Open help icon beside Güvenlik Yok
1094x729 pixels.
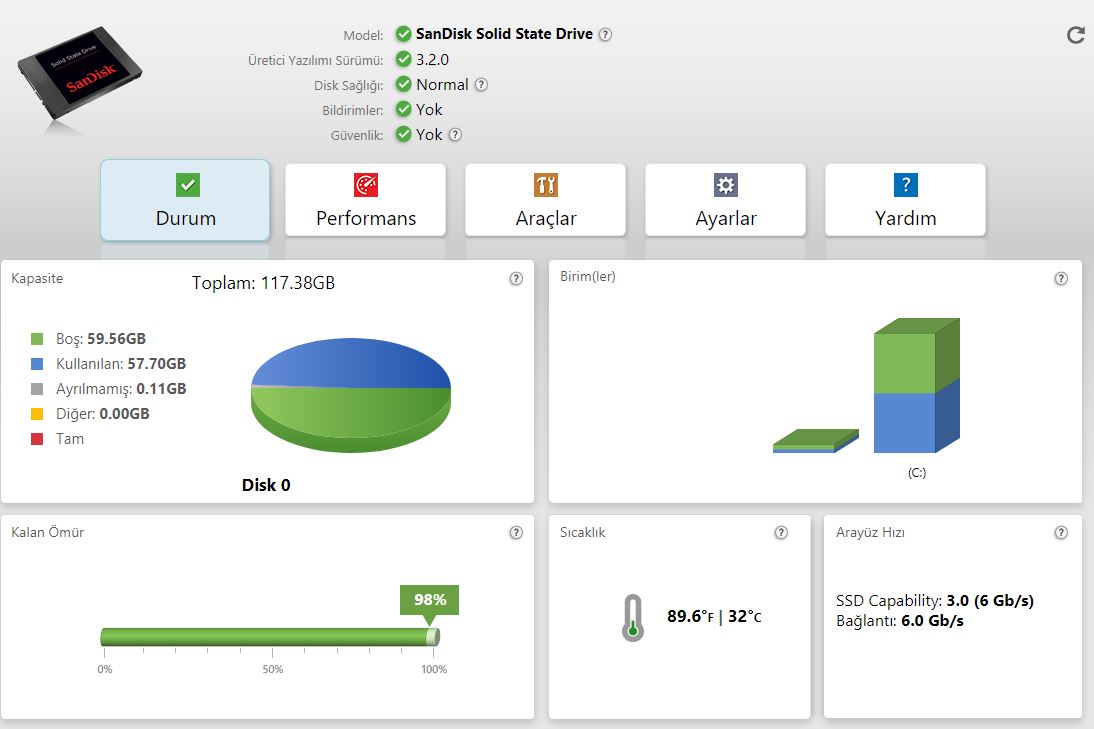455,135
